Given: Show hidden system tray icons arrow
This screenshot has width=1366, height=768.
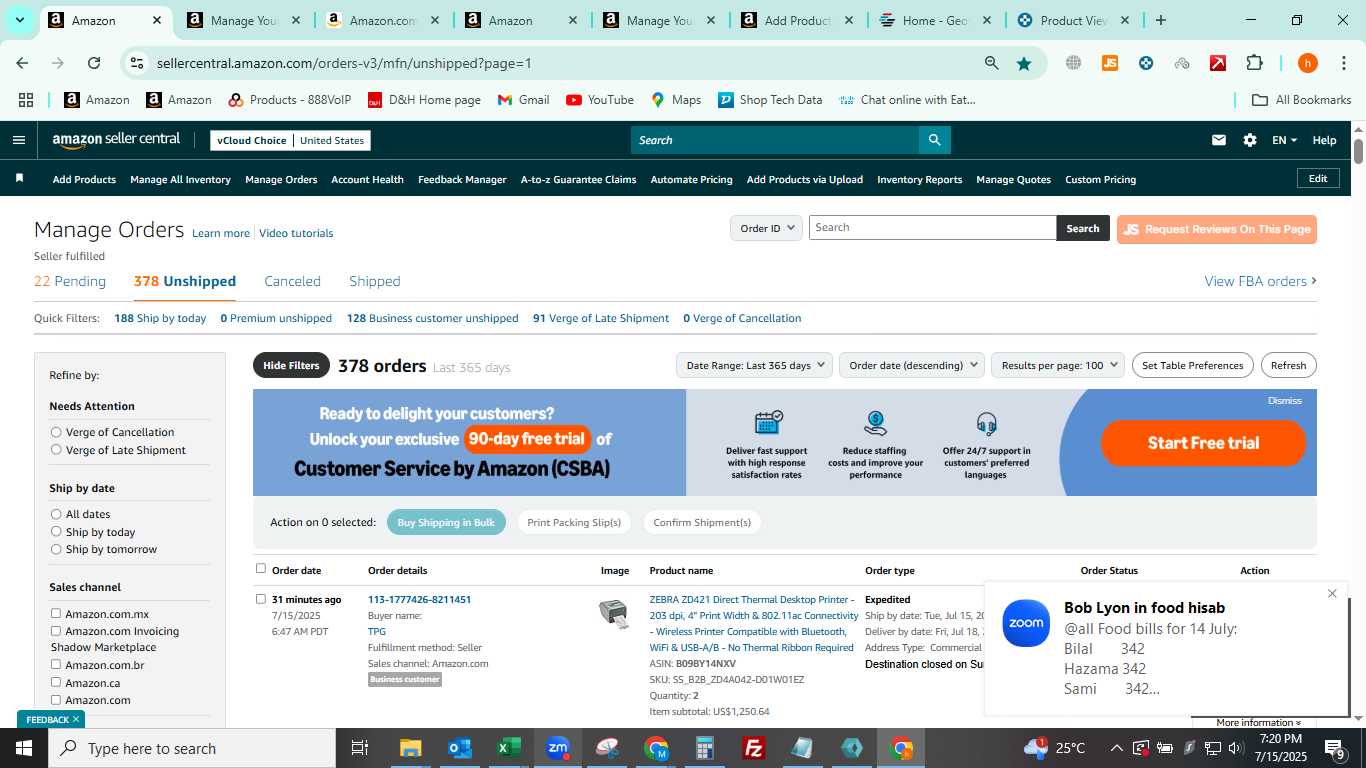Looking at the screenshot, I should click(x=1116, y=748).
